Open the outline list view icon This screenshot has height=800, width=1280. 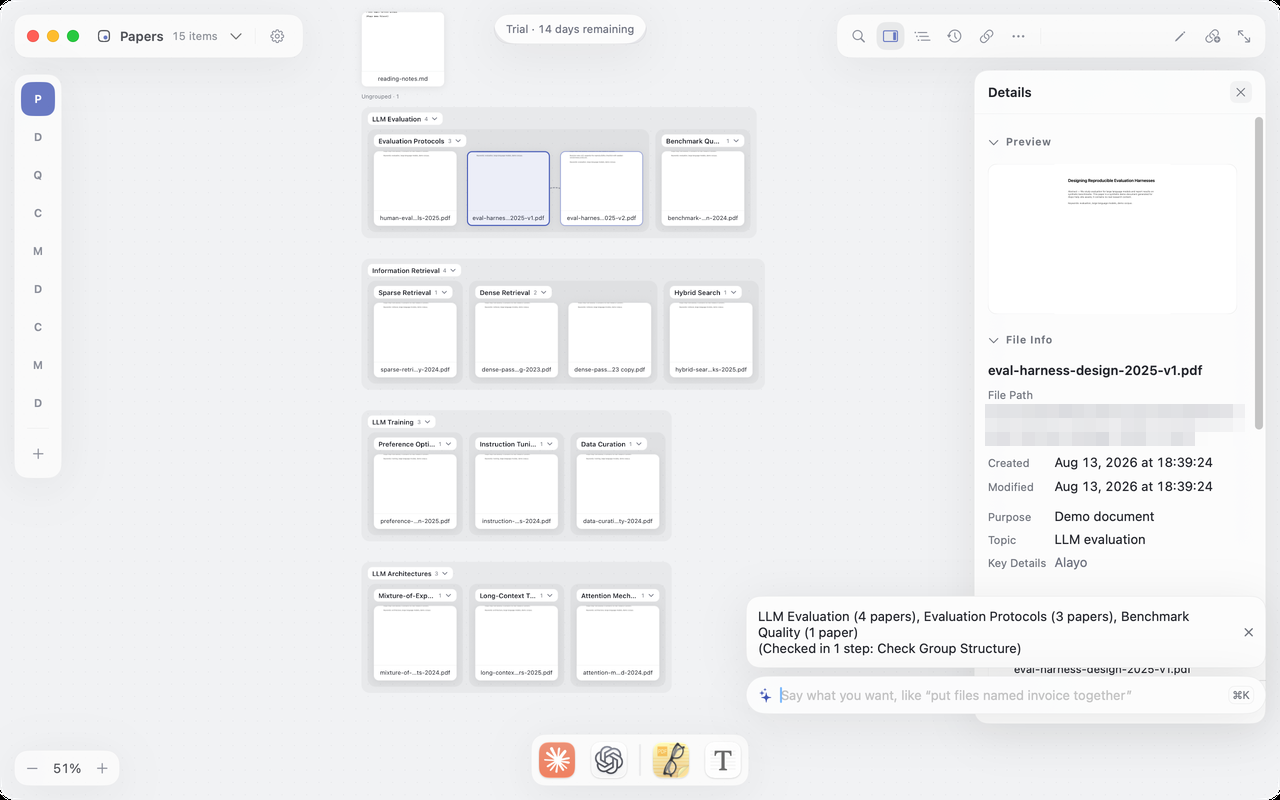click(x=922, y=36)
